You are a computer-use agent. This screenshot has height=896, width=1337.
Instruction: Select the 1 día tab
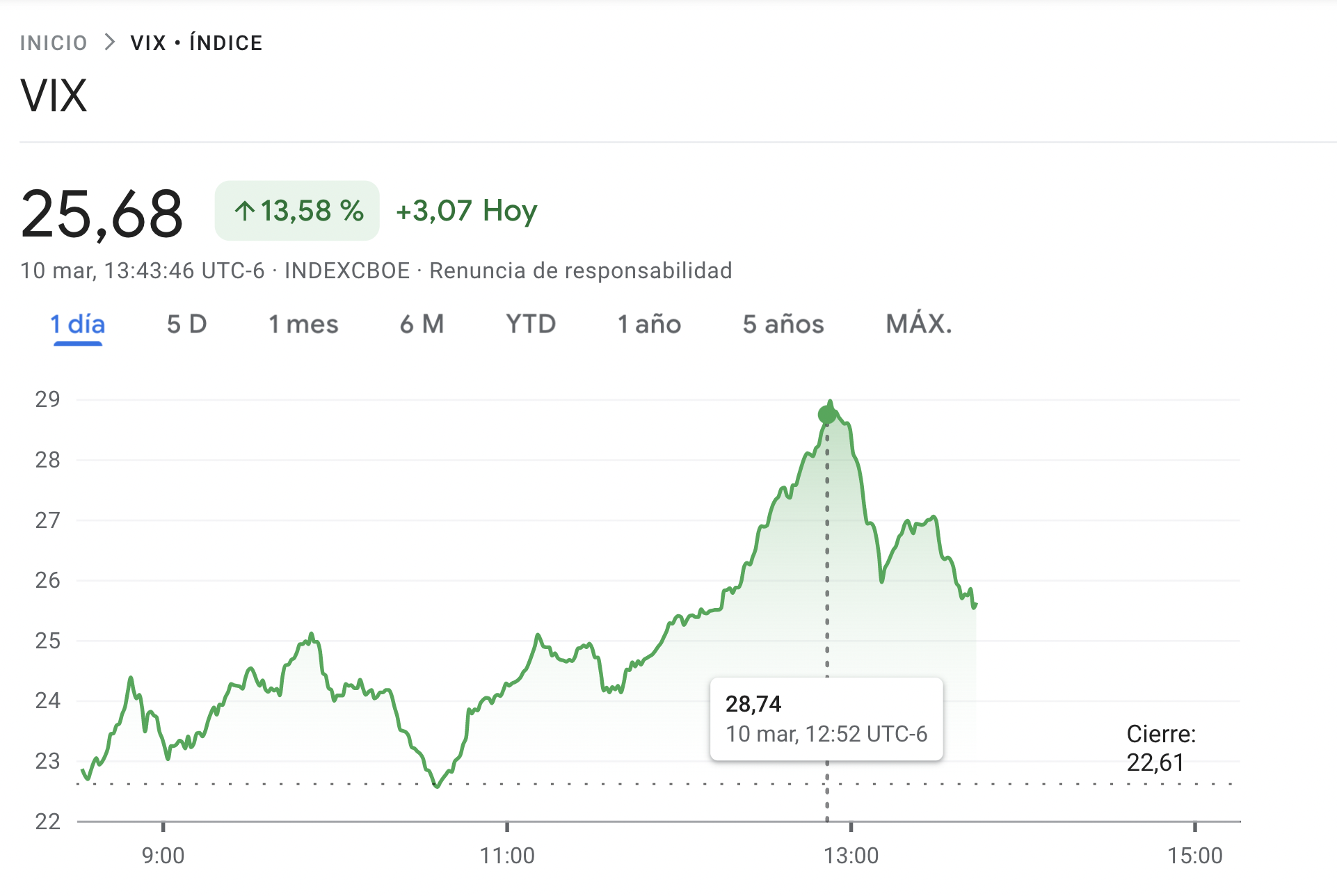click(77, 324)
